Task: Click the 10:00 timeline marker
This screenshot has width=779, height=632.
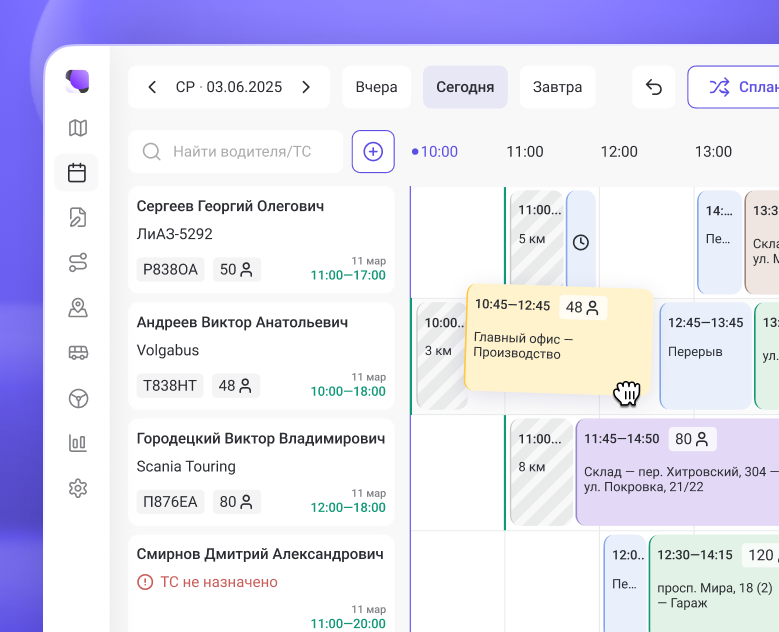Action: pyautogui.click(x=438, y=152)
